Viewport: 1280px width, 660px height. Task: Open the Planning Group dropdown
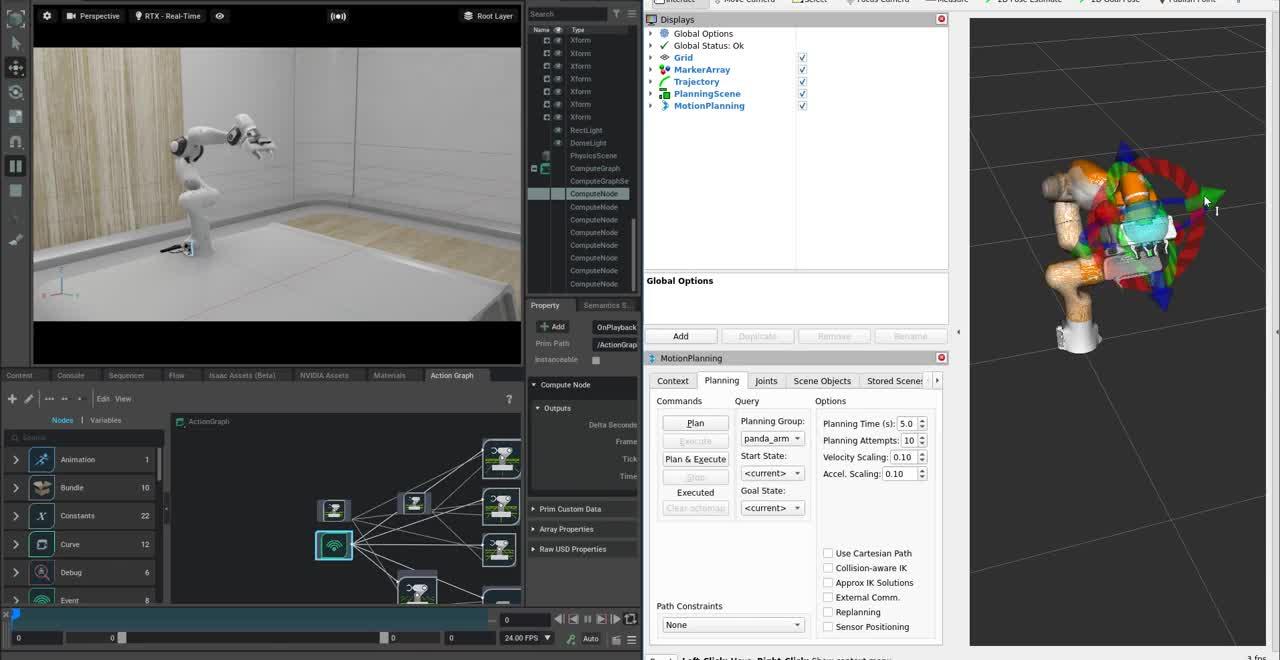[x=772, y=439]
